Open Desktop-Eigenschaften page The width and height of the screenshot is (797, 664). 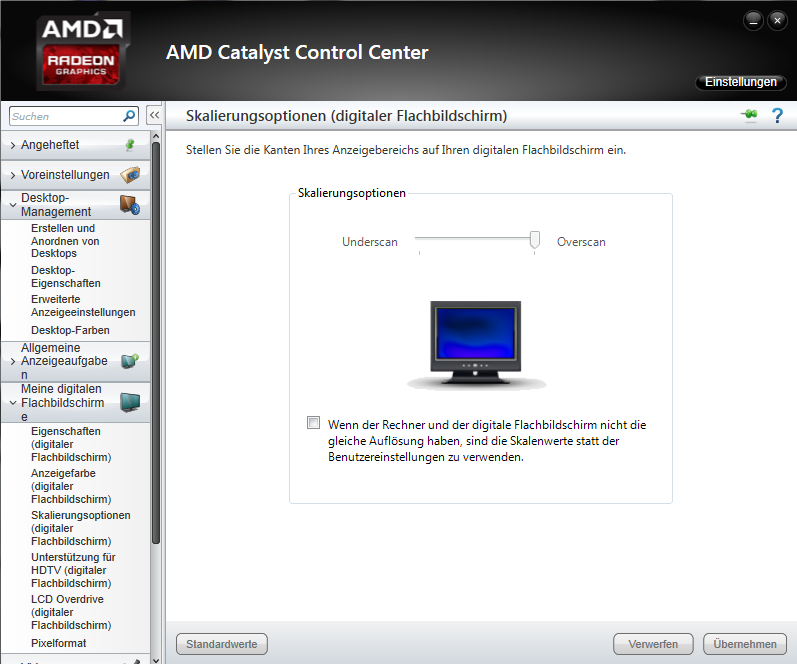[x=66, y=277]
